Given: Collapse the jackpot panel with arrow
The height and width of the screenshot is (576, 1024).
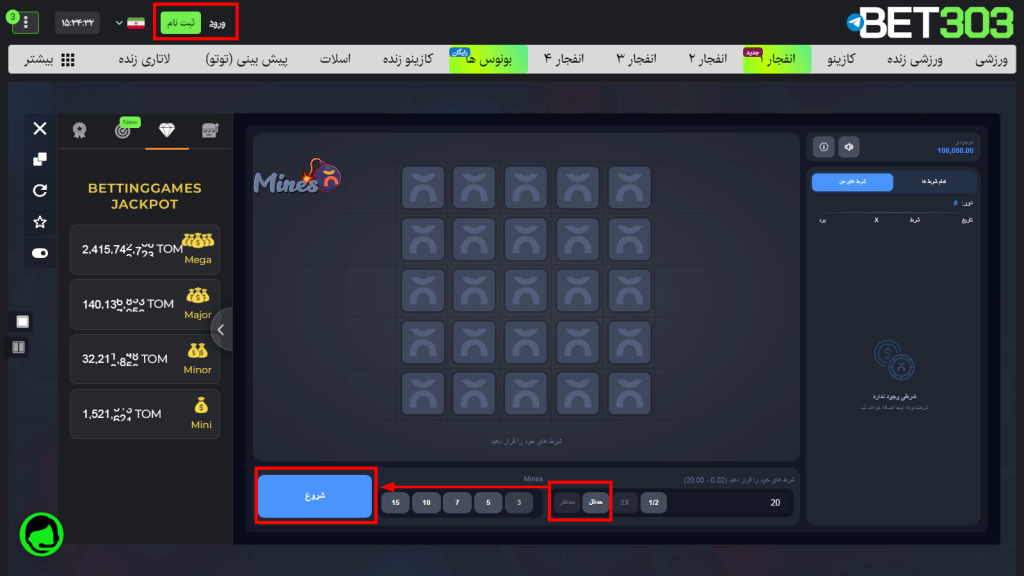Looking at the screenshot, I should tap(221, 328).
